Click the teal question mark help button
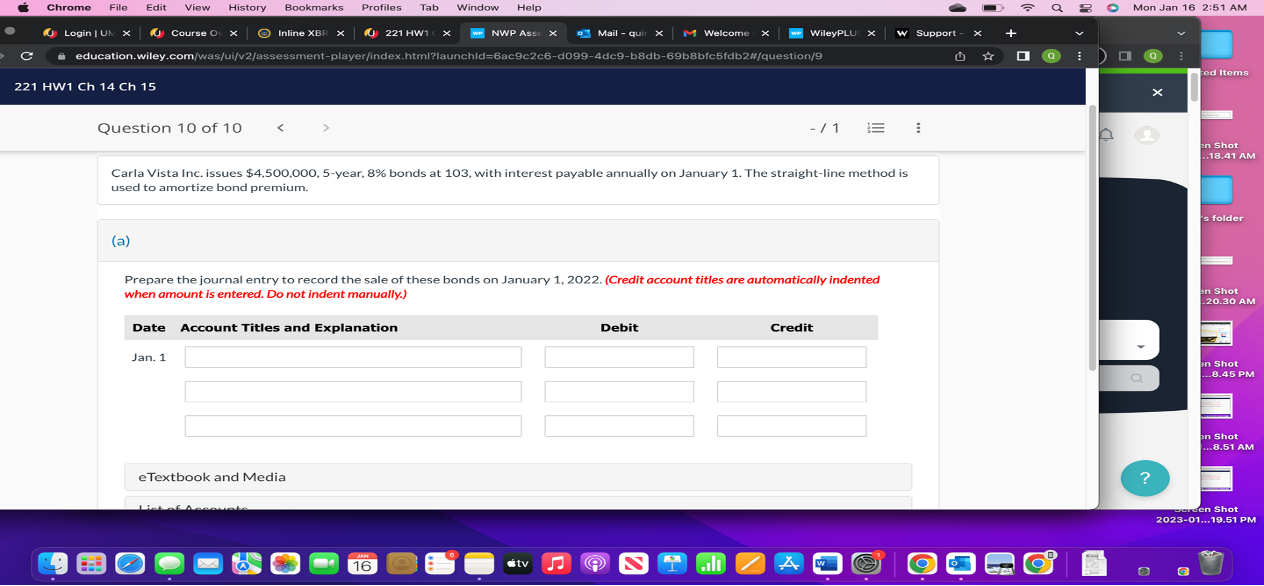The height and width of the screenshot is (586, 1264). pyautogui.click(x=1145, y=479)
